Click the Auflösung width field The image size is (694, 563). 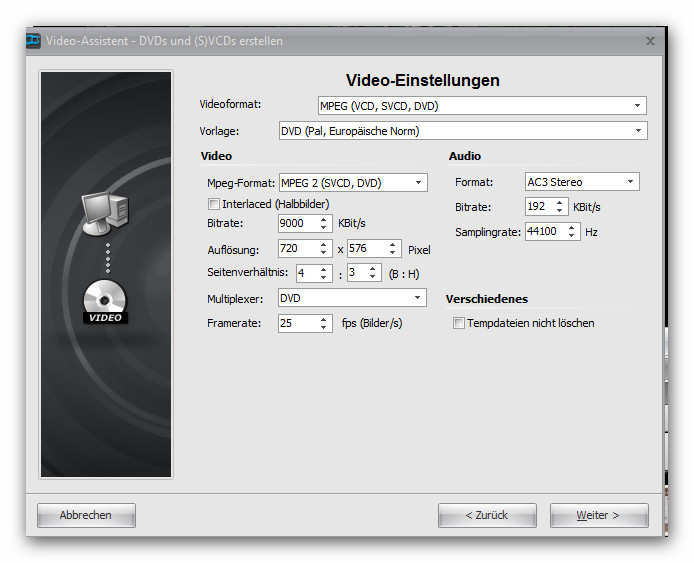[297, 249]
